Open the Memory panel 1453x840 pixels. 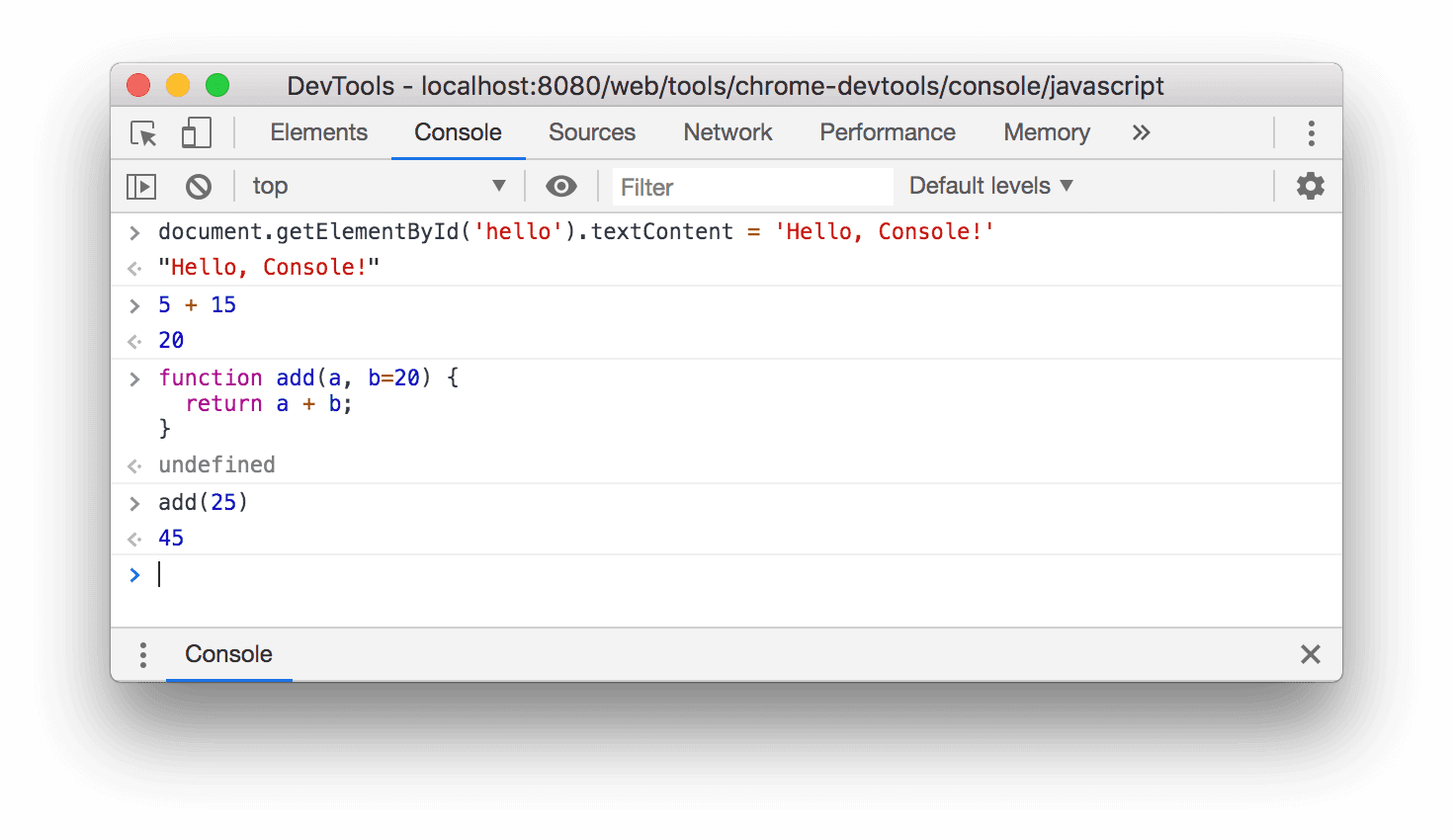tap(1046, 132)
